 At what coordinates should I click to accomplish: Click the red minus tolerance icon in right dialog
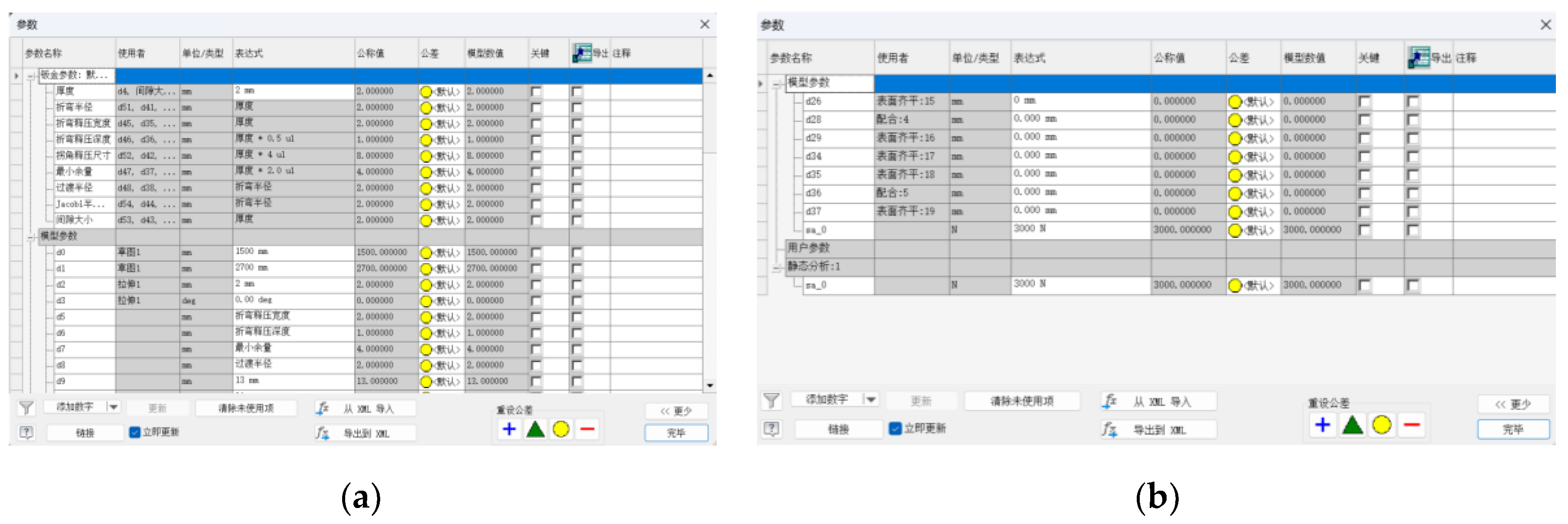1411,425
